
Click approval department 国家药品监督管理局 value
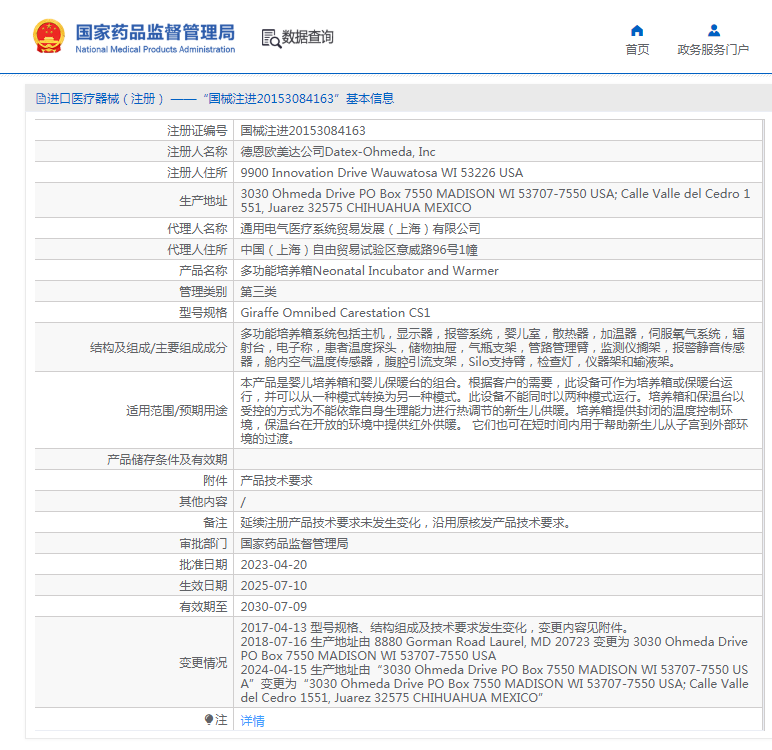tap(294, 544)
